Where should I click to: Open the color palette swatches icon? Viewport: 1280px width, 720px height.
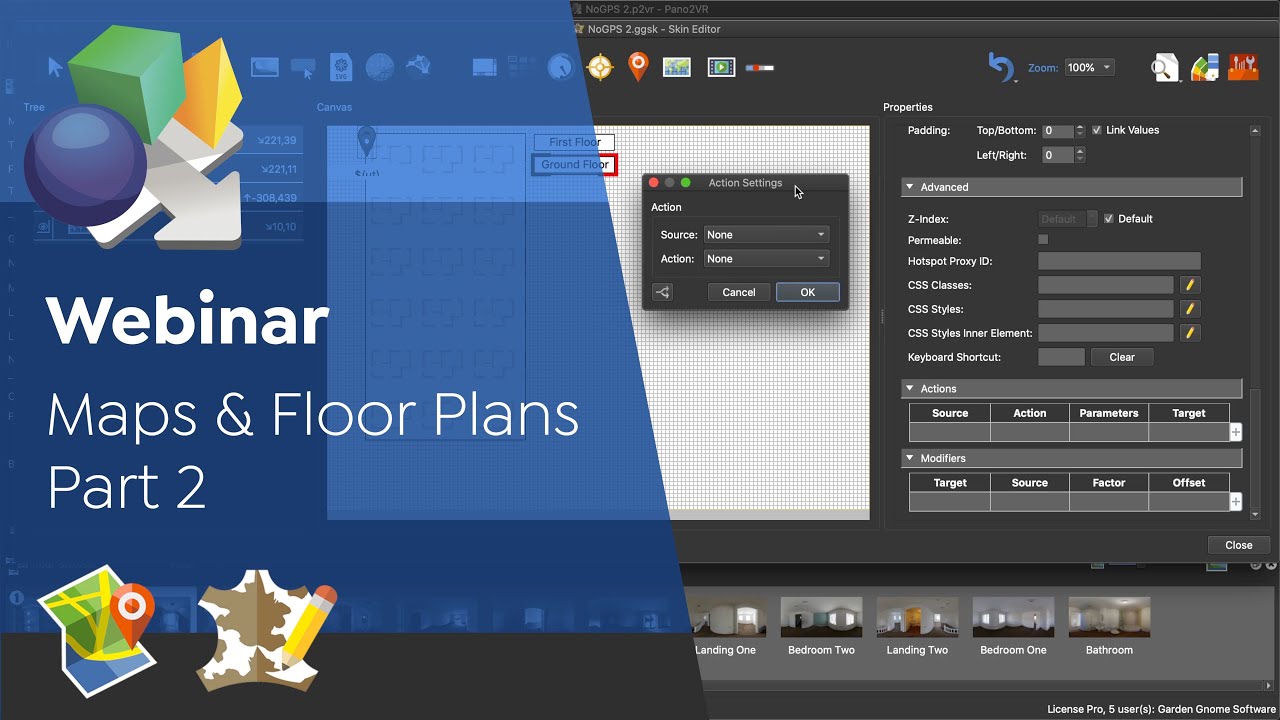point(1204,68)
